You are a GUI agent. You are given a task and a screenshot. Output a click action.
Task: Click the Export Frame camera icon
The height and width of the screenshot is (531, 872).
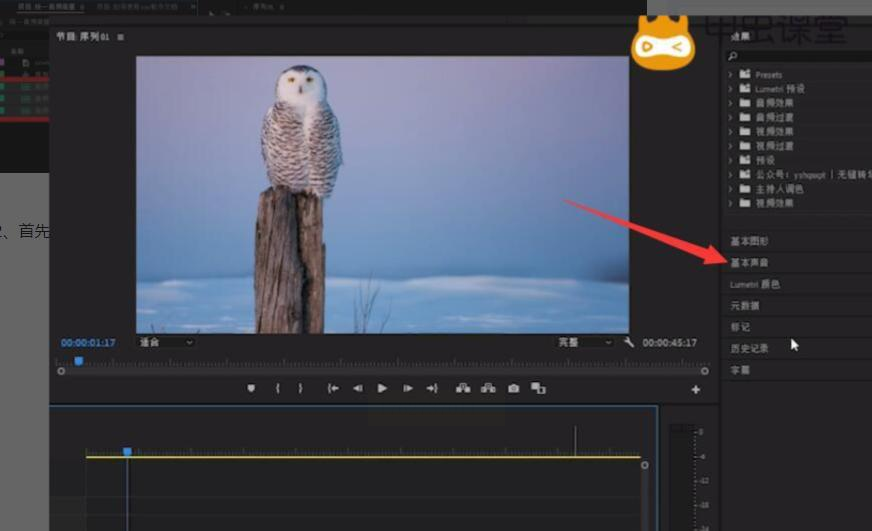(x=513, y=388)
